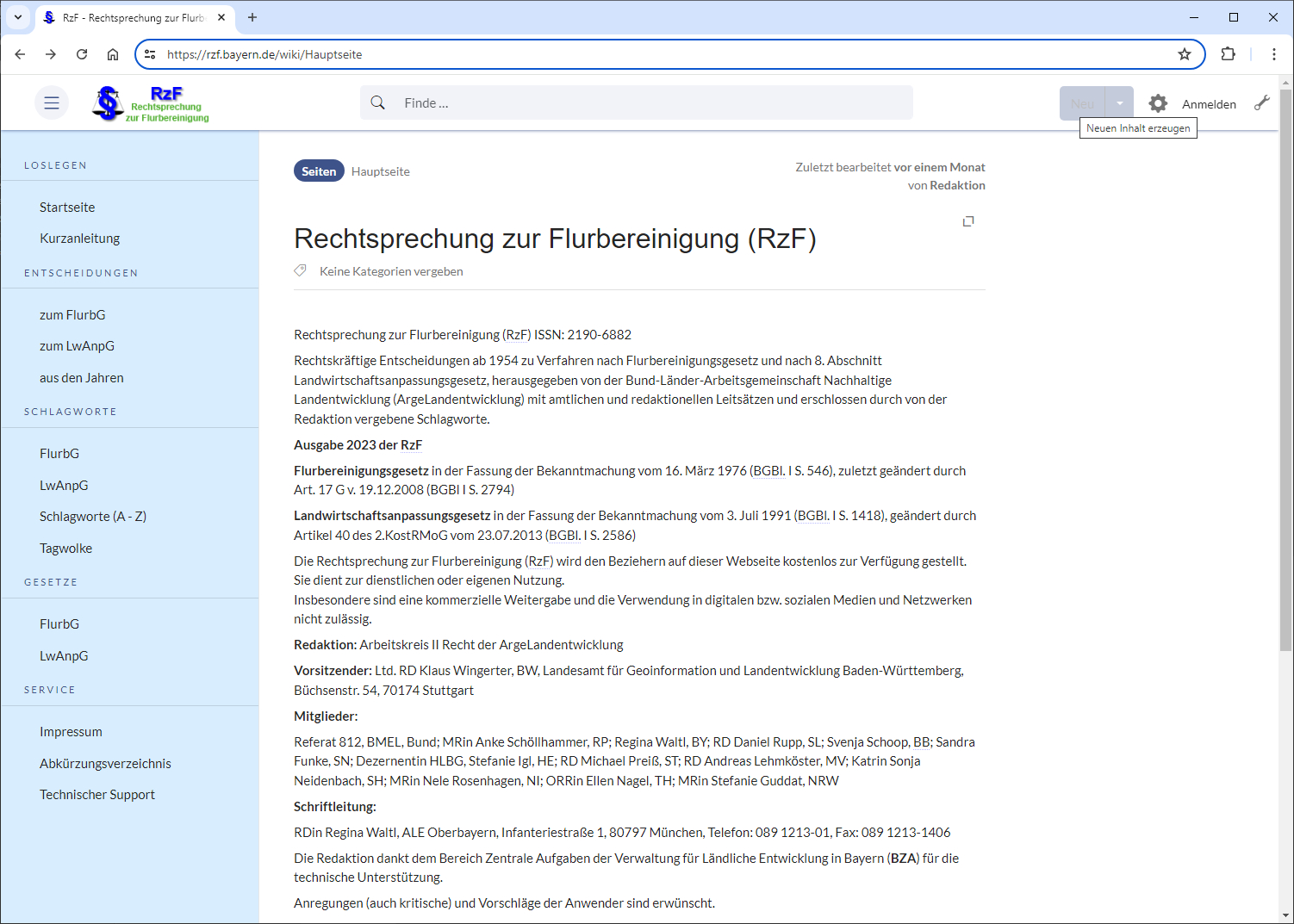The height and width of the screenshot is (924, 1294).
Task: Open decisions zum FlurbG
Action: pyautogui.click(x=72, y=315)
